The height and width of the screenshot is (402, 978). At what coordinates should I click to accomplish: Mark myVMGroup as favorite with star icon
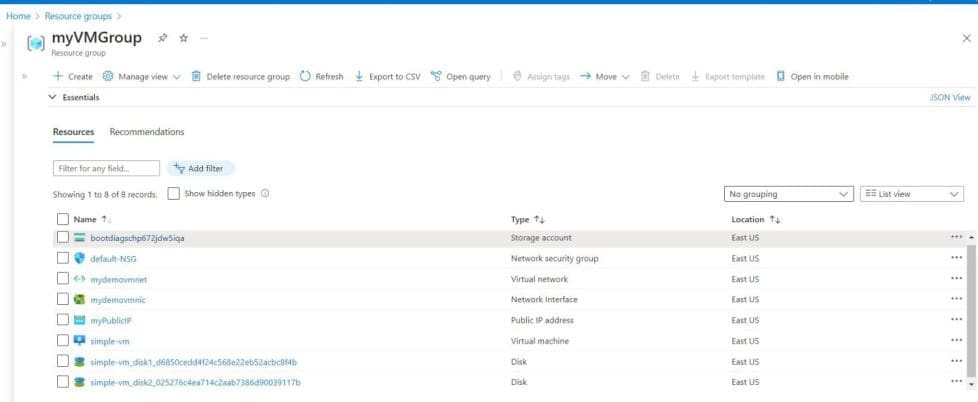183,38
